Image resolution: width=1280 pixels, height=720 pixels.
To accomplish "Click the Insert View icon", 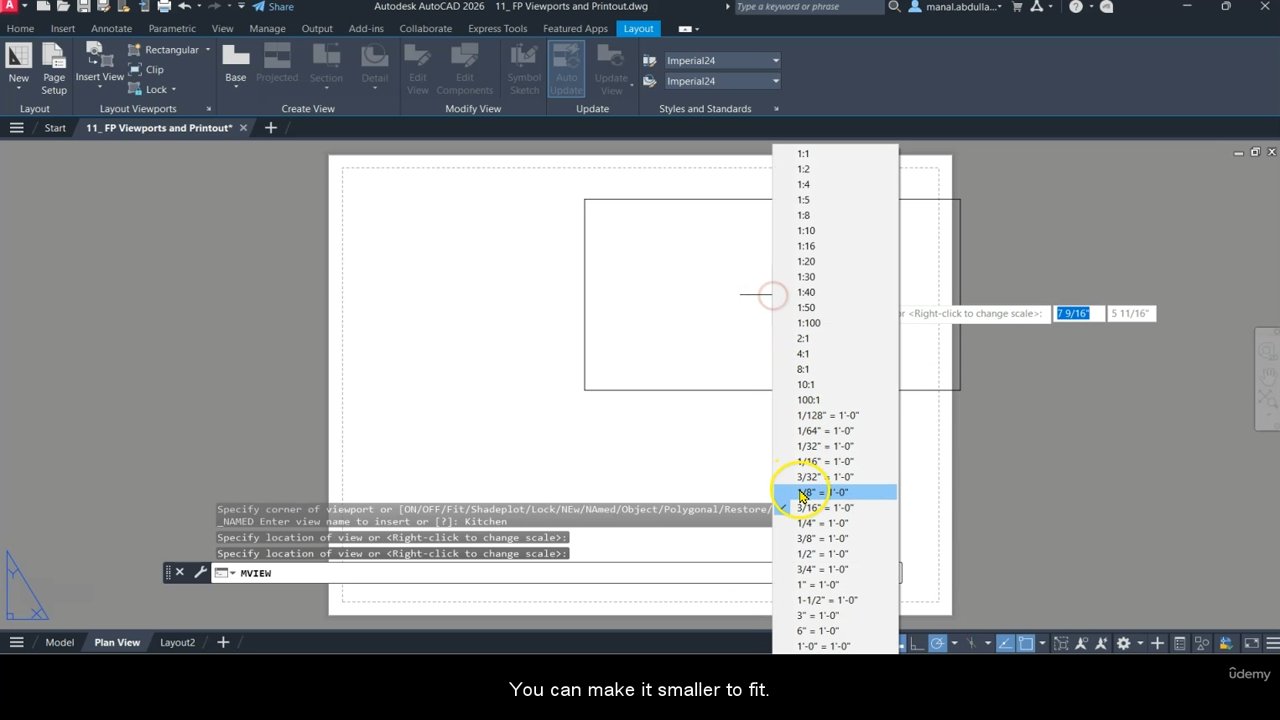I will coord(100,62).
